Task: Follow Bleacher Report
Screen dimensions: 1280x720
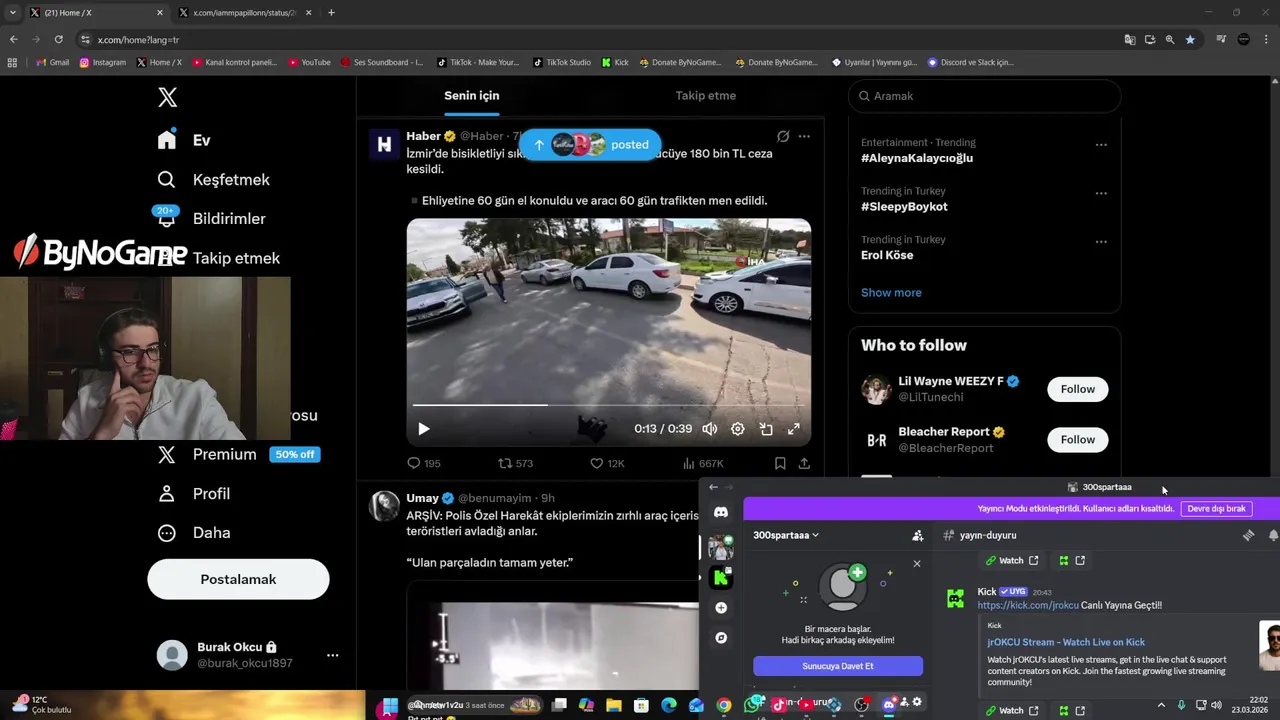Action: pyautogui.click(x=1077, y=440)
